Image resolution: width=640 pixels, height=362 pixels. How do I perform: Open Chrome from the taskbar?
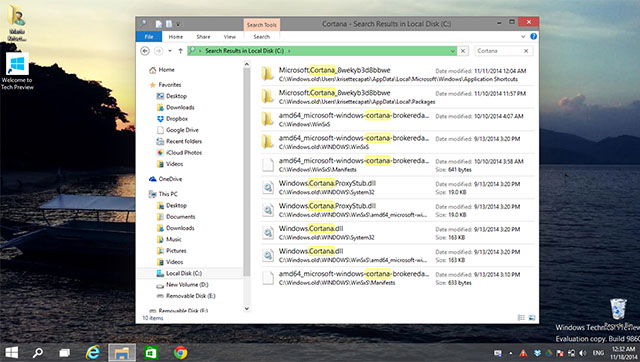point(180,352)
